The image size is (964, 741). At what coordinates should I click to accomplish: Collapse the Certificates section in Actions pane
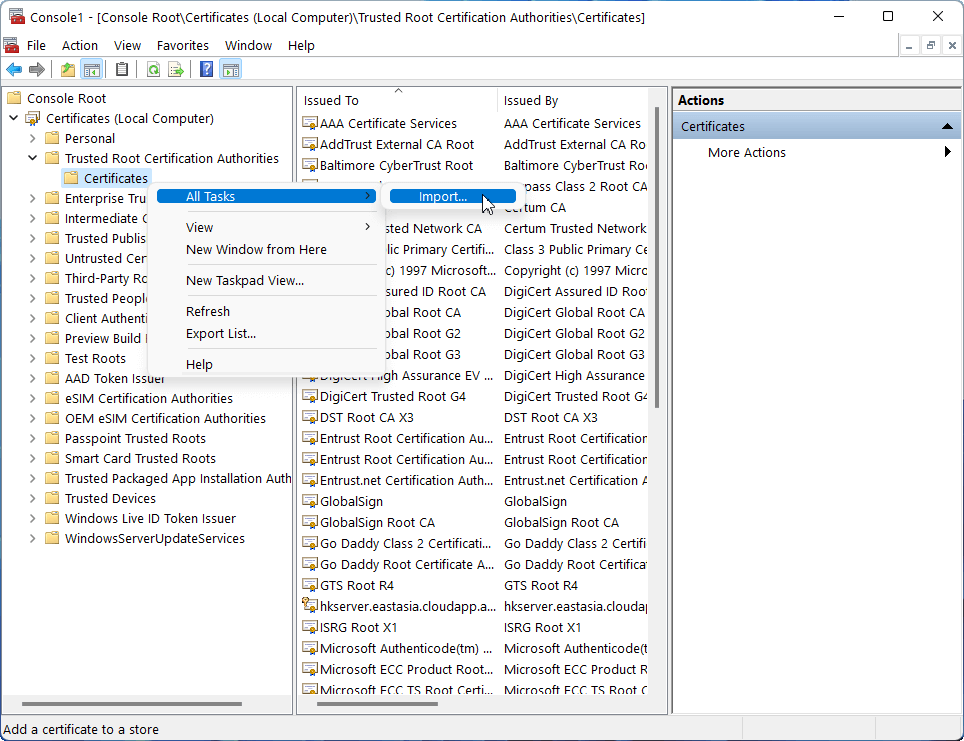tap(947, 127)
